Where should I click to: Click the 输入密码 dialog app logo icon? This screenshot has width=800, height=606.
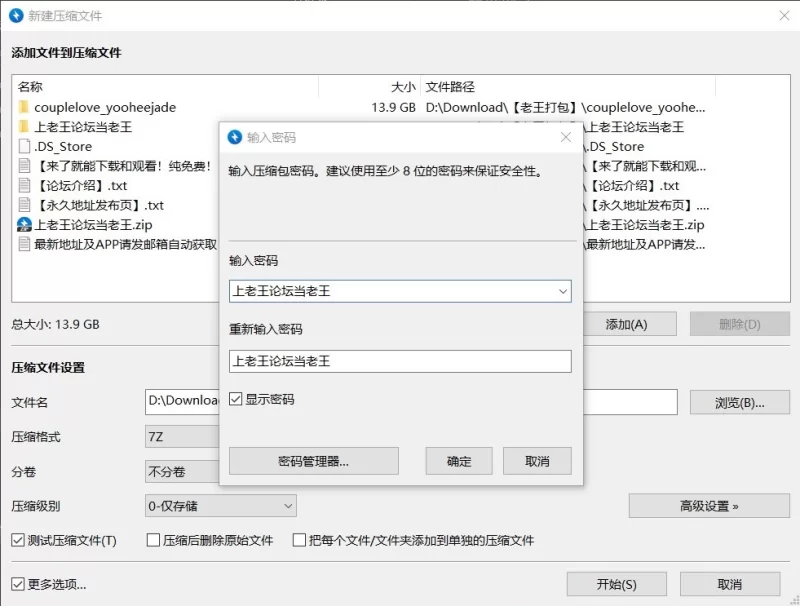coord(234,137)
